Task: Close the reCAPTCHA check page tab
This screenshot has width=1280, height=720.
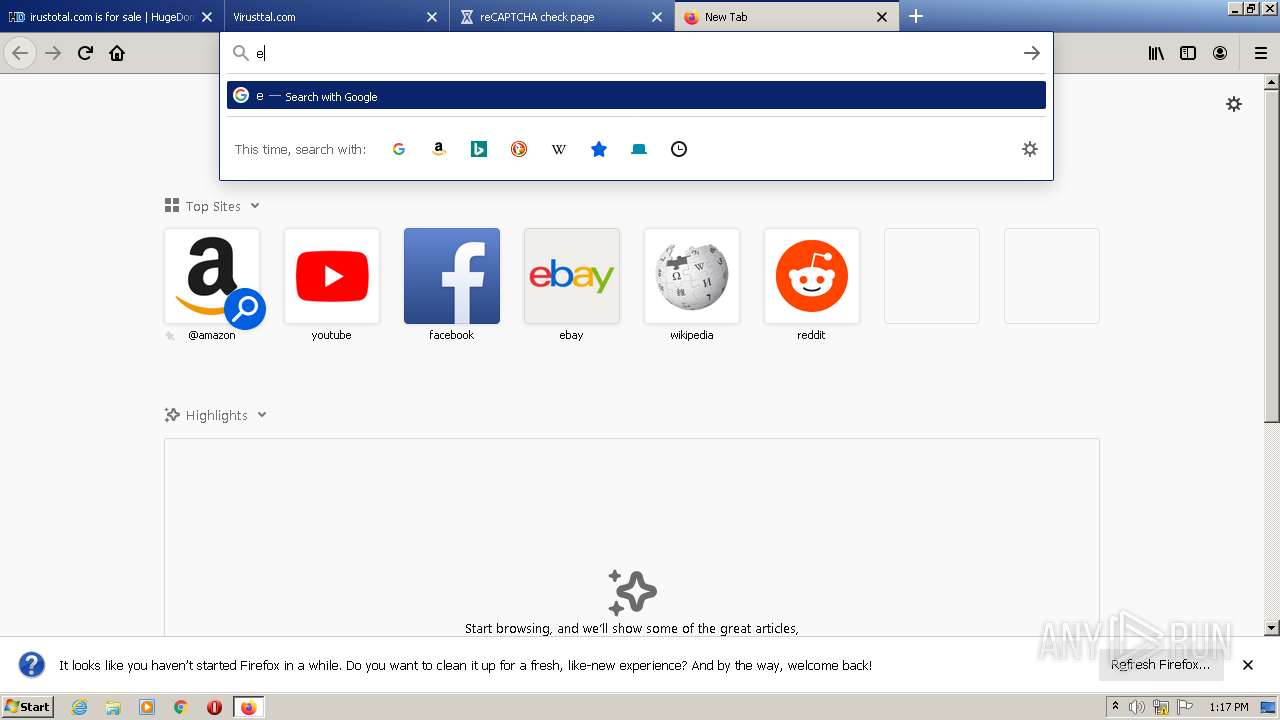Action: coord(657,17)
